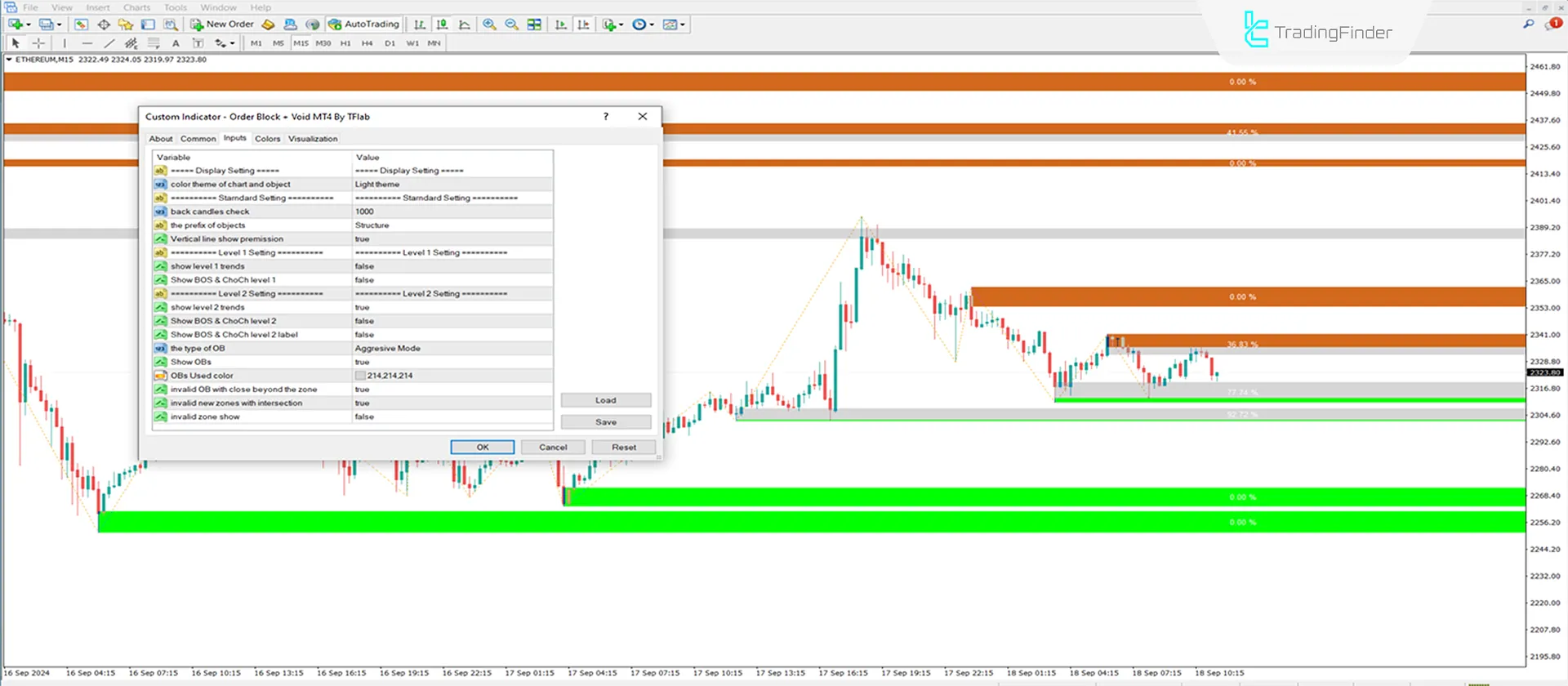Switch chart to bar chart icon
The width and height of the screenshot is (1568, 686).
[419, 24]
